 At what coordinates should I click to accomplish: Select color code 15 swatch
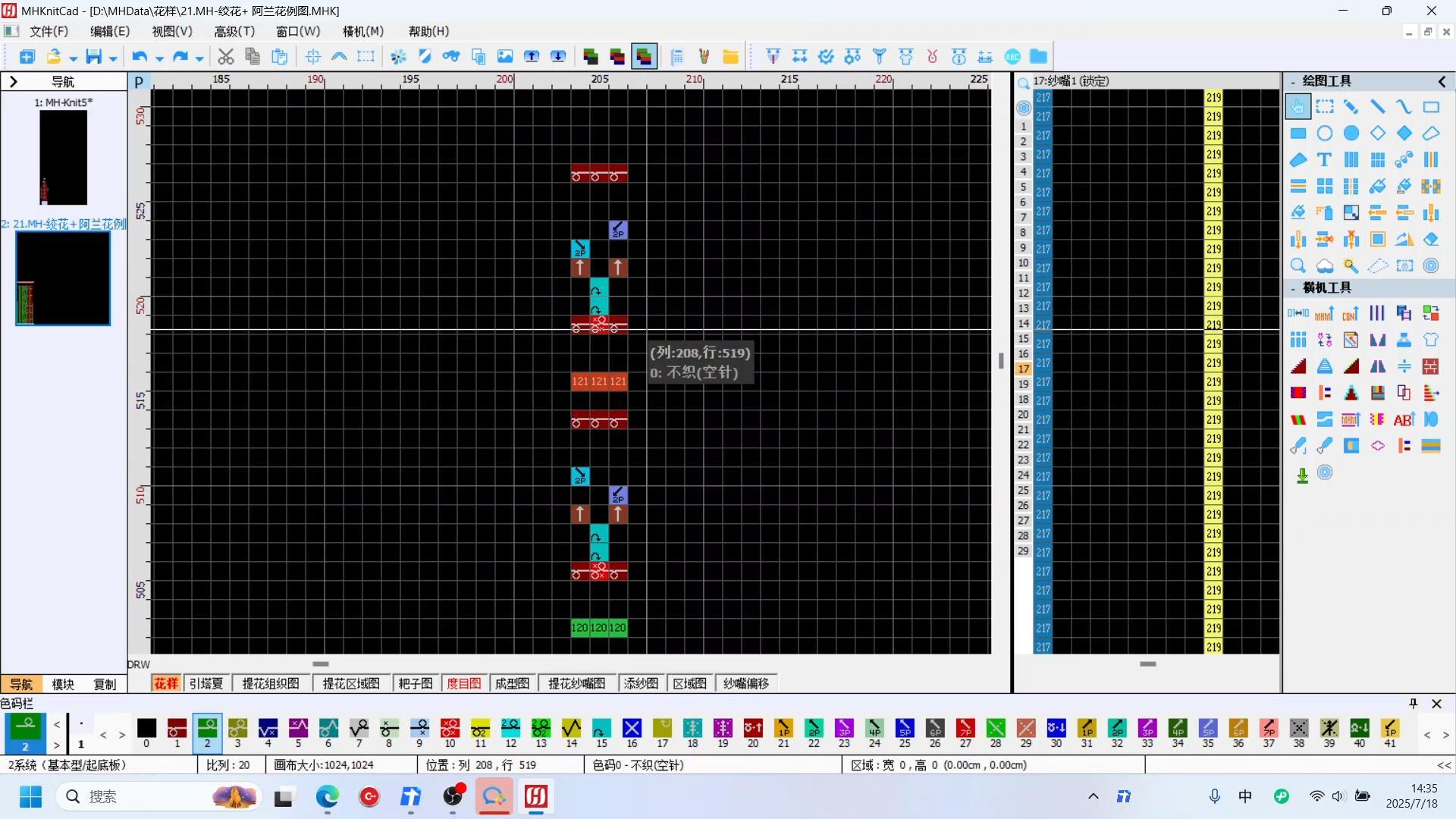[x=601, y=729]
